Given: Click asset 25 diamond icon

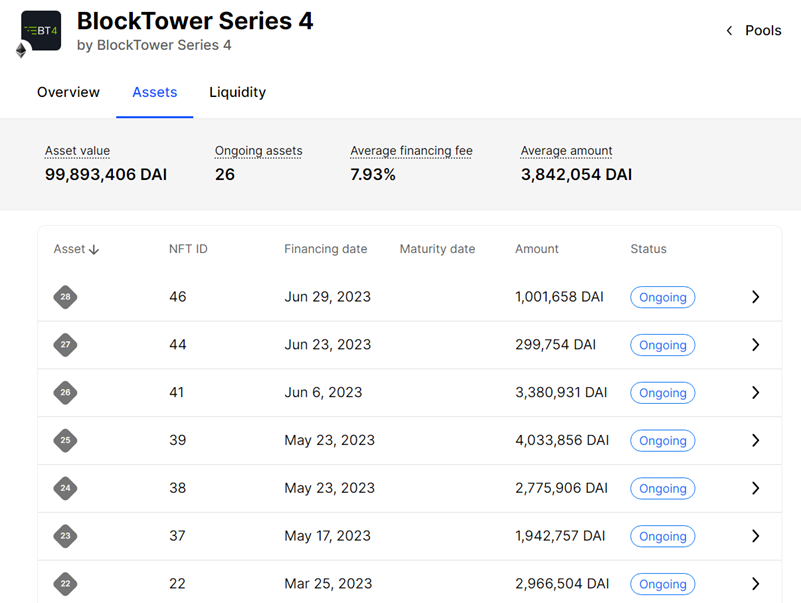Looking at the screenshot, I should point(65,440).
